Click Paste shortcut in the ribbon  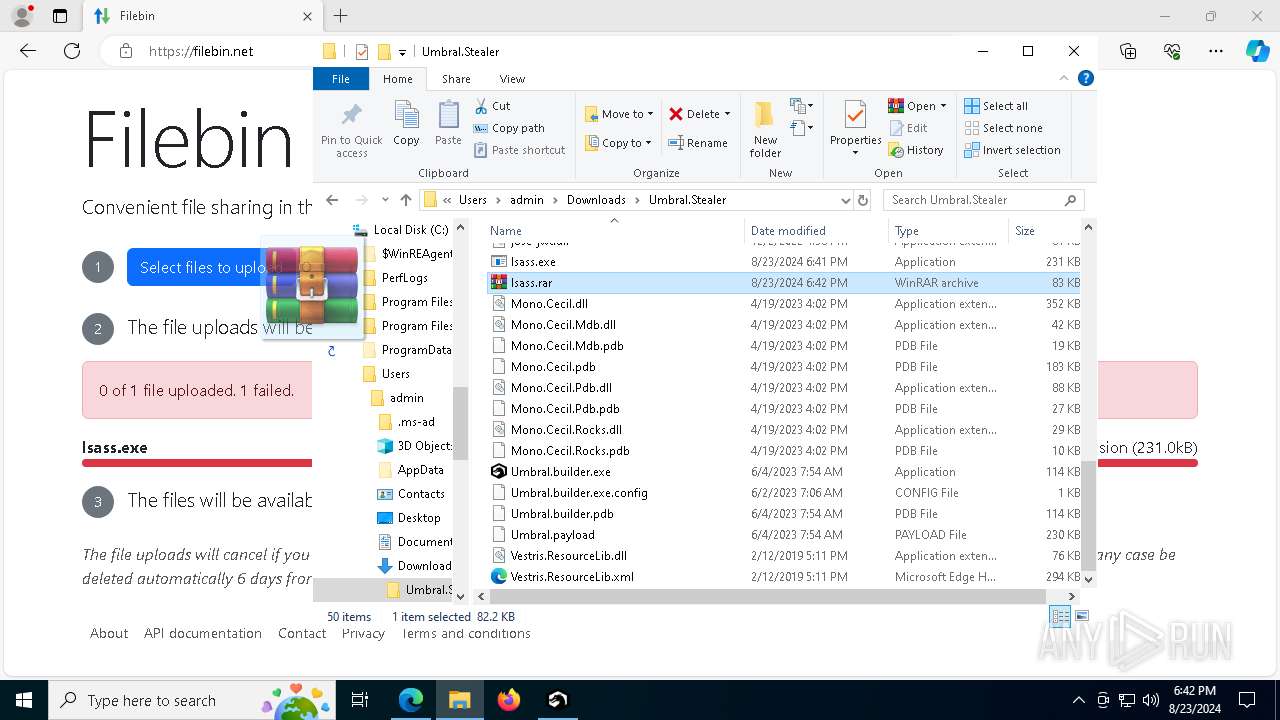point(519,150)
